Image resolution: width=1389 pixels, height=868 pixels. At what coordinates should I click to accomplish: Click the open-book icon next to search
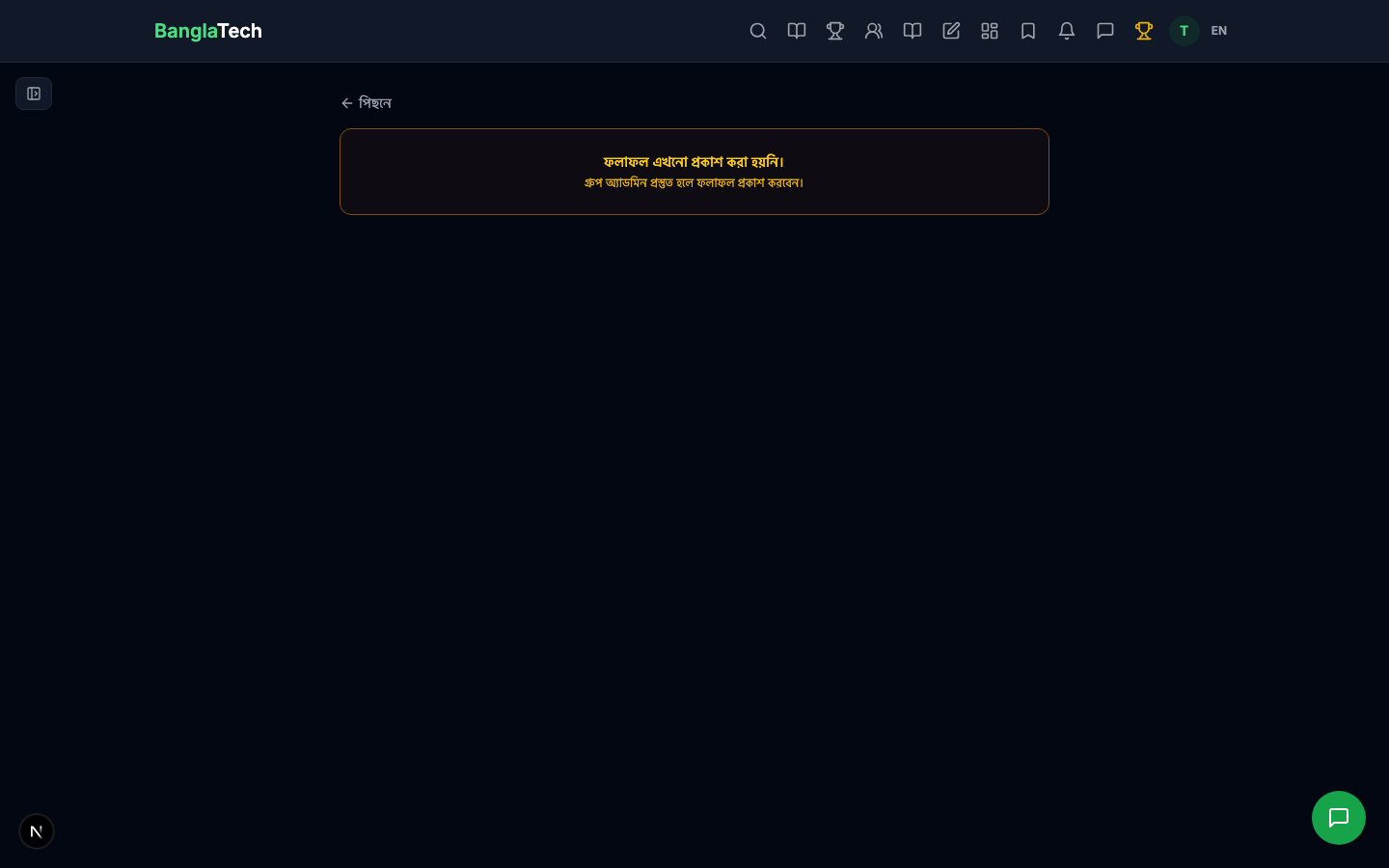click(x=797, y=31)
